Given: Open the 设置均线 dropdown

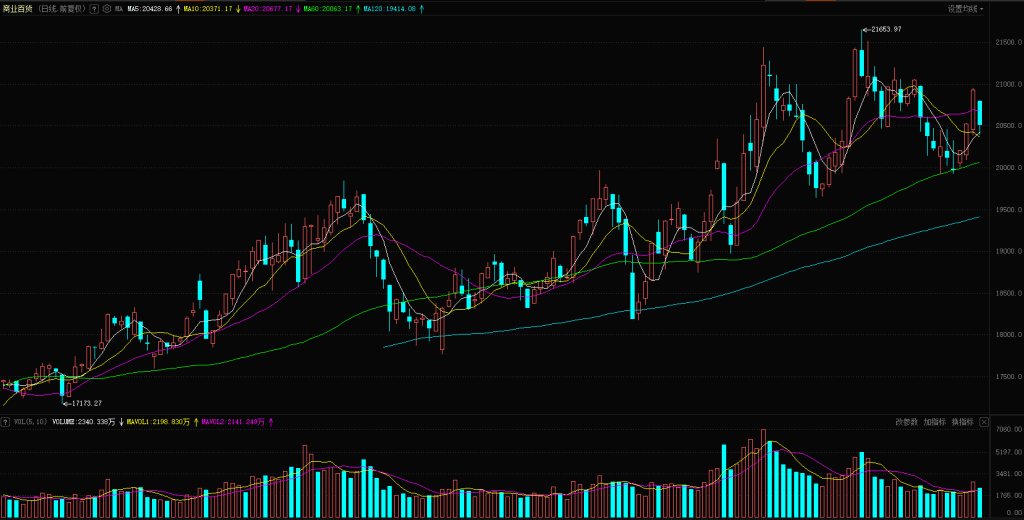Looking at the screenshot, I should tap(965, 8).
